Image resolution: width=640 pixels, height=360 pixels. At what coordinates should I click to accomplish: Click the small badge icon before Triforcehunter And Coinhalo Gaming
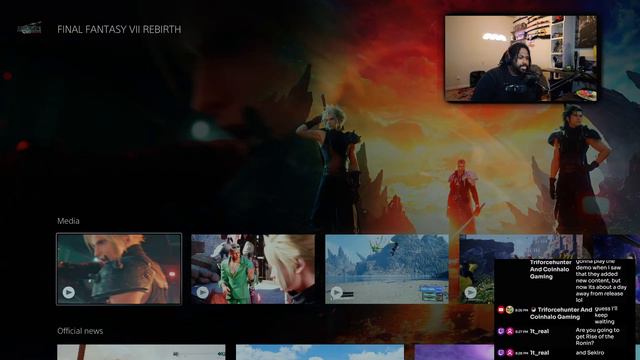click(x=533, y=310)
